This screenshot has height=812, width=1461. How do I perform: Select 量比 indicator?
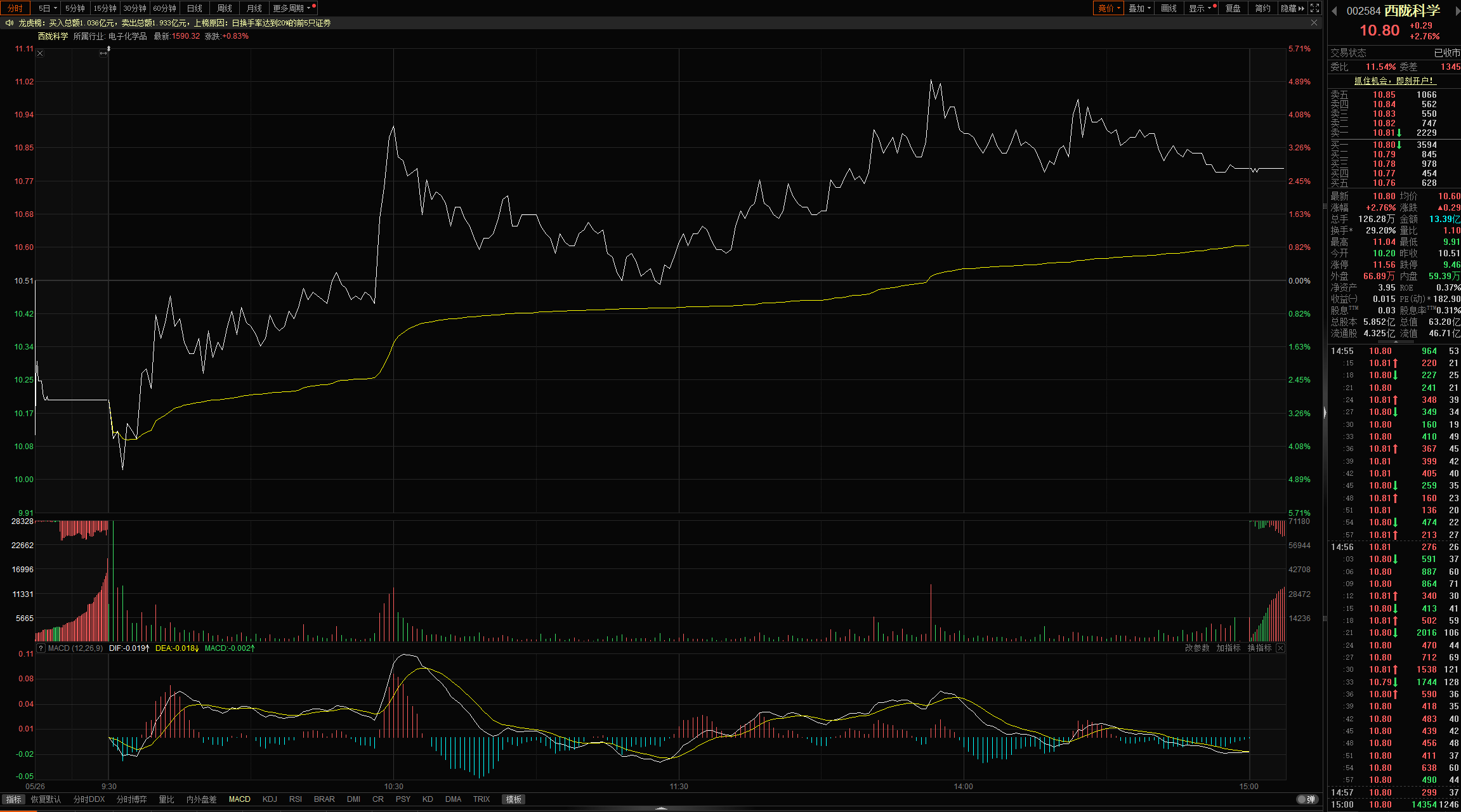pos(166,799)
